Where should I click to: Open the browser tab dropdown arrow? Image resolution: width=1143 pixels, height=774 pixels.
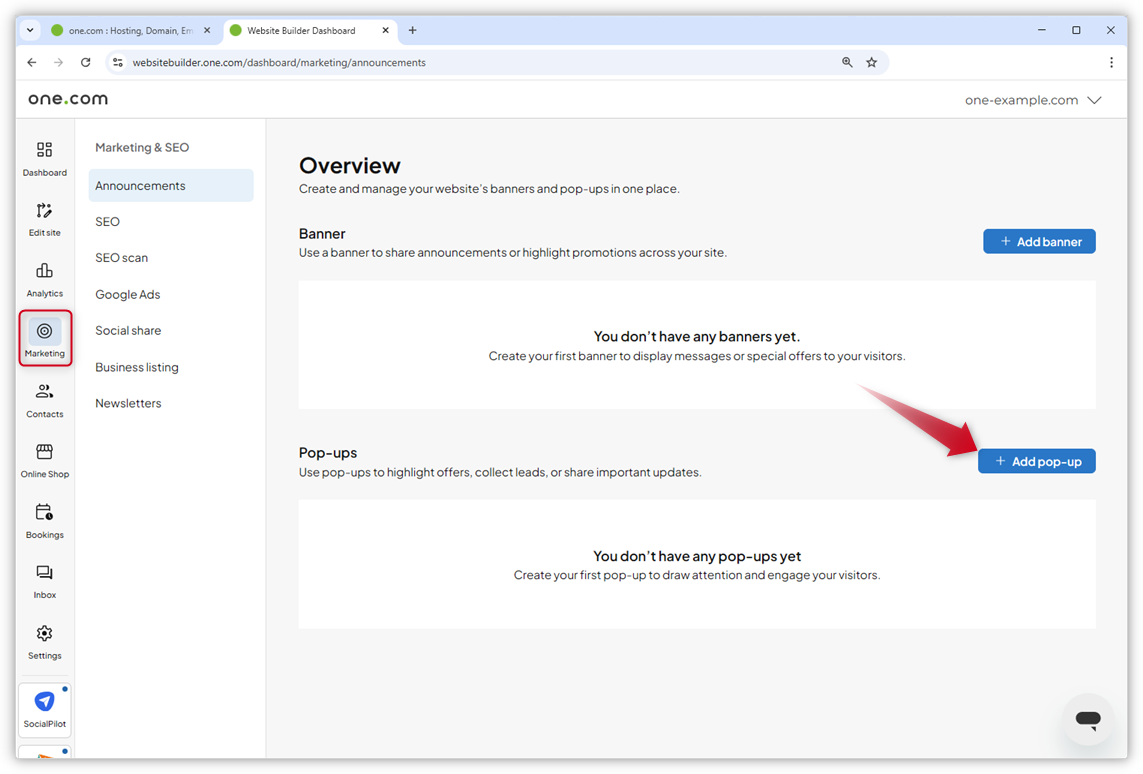coord(30,30)
